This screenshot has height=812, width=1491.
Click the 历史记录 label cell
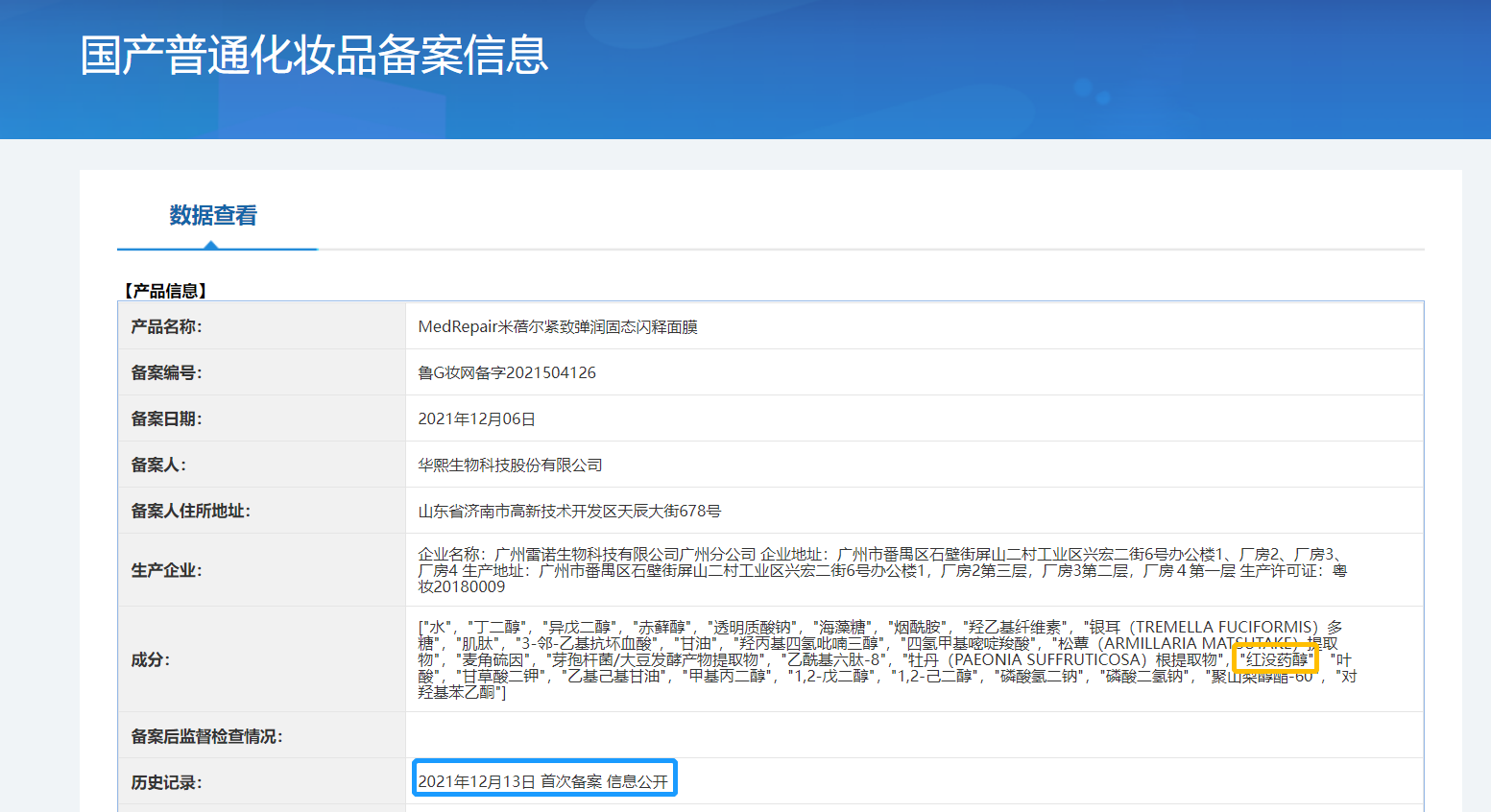pos(262,782)
